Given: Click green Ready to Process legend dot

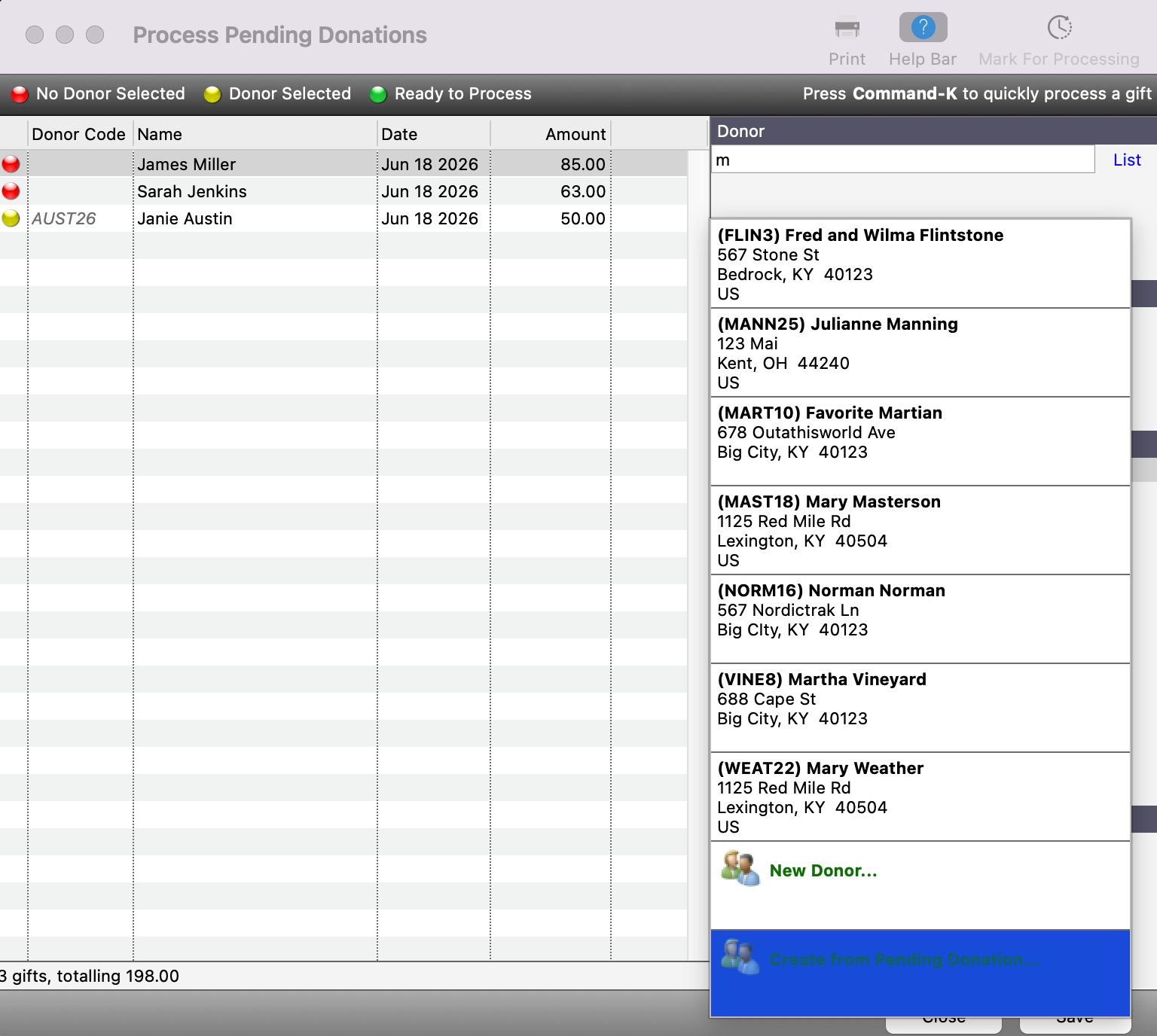Looking at the screenshot, I should (378, 94).
